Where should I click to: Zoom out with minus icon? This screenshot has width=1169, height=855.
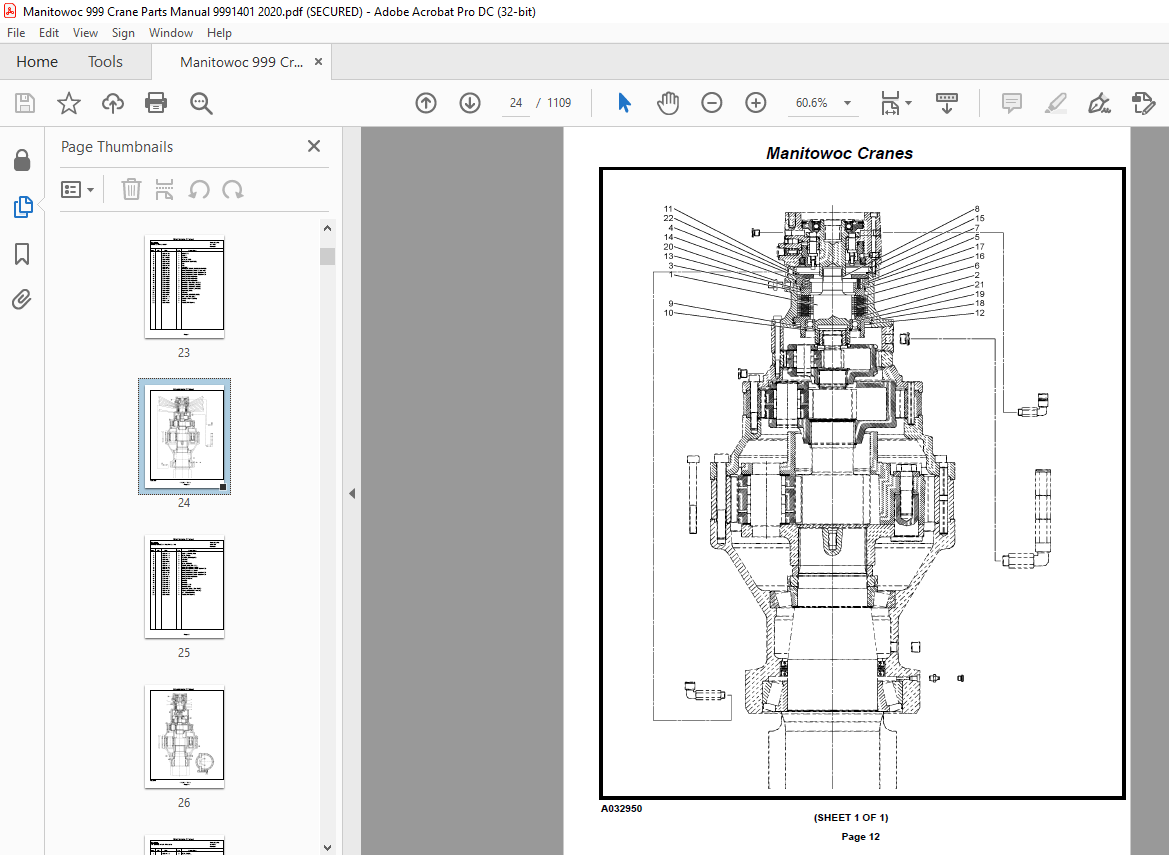point(712,103)
